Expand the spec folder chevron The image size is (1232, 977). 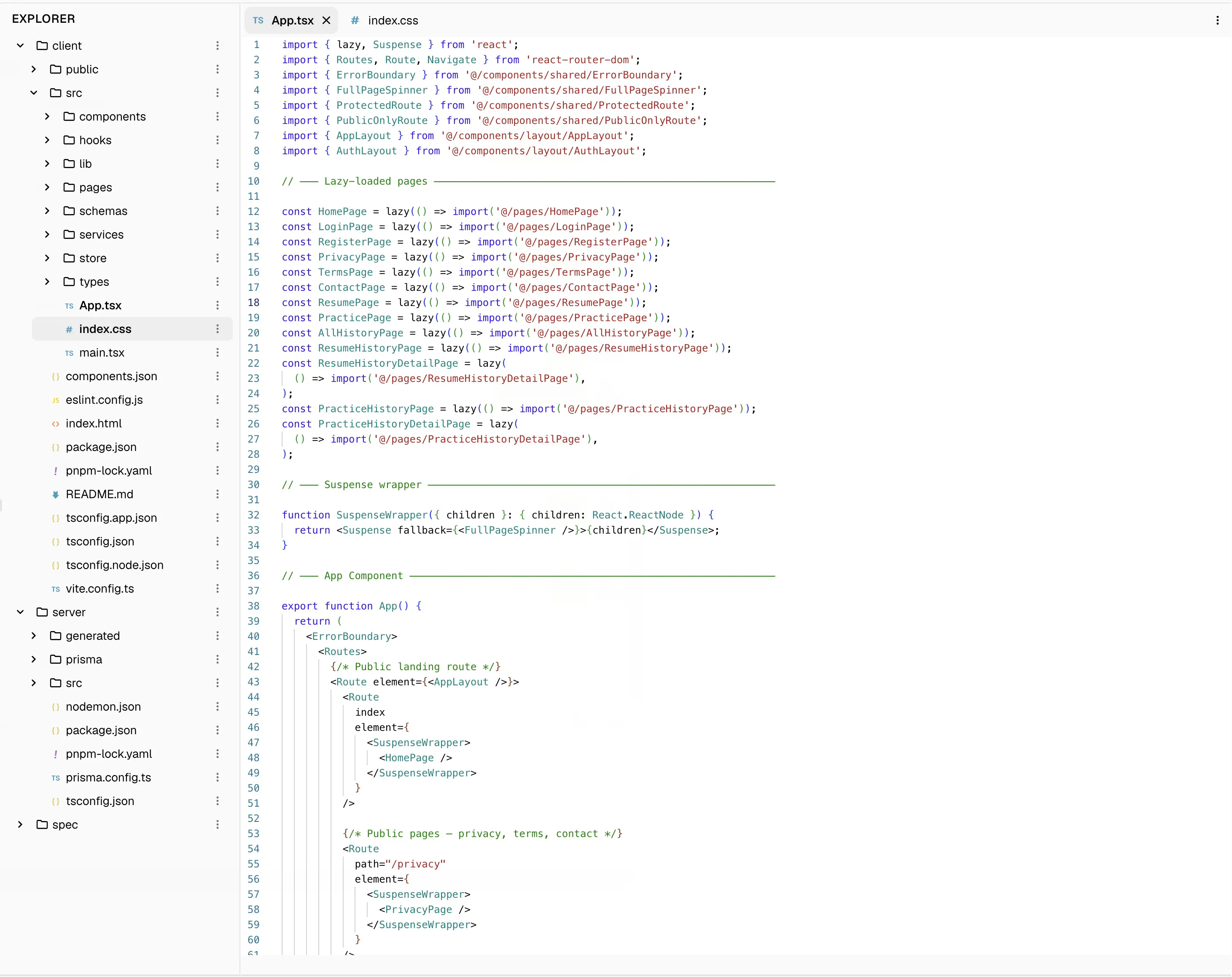[x=21, y=824]
